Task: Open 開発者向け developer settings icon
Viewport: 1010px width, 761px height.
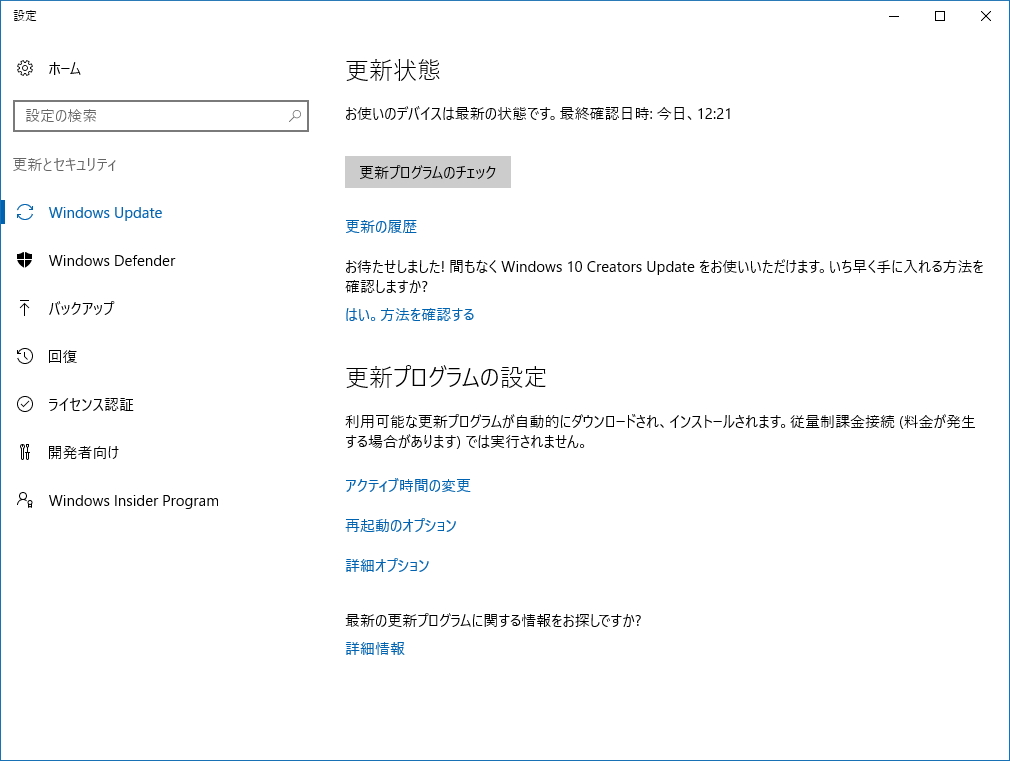Action: (x=25, y=452)
